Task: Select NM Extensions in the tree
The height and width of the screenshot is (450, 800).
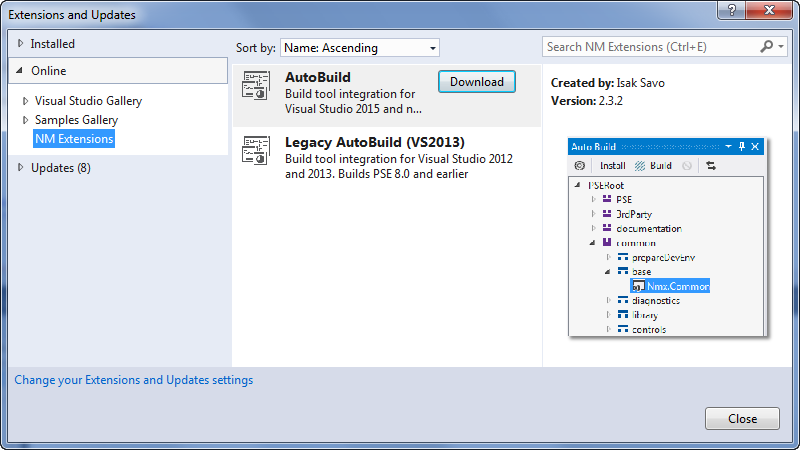Action: (74, 139)
